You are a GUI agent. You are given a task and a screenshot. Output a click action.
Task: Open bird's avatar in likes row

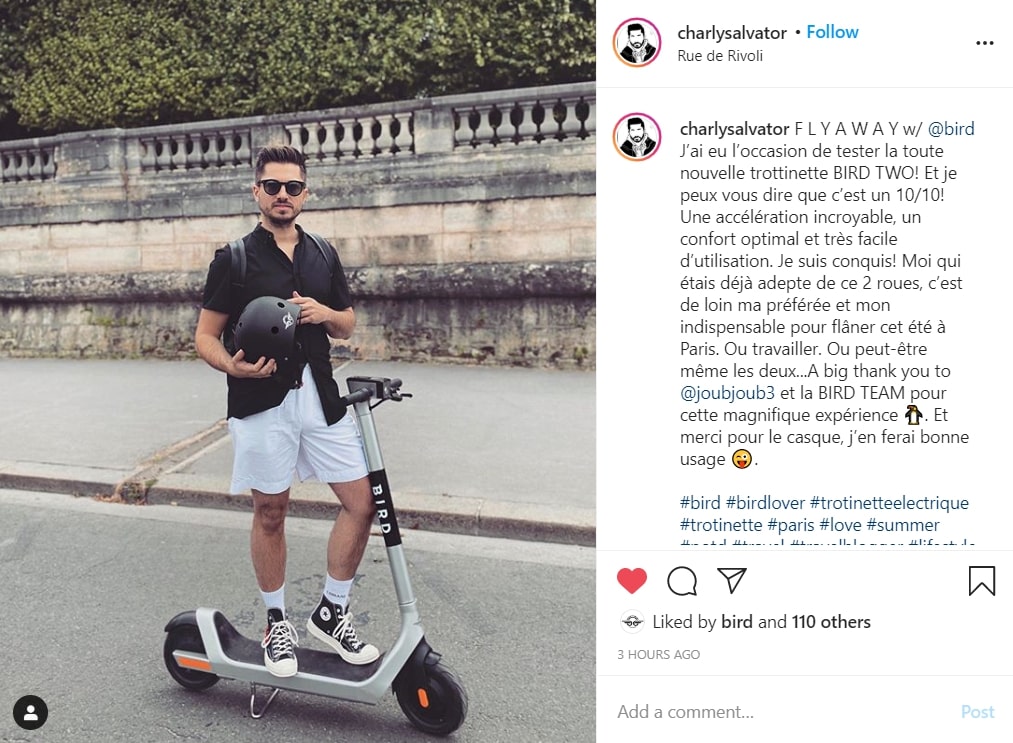click(632, 622)
